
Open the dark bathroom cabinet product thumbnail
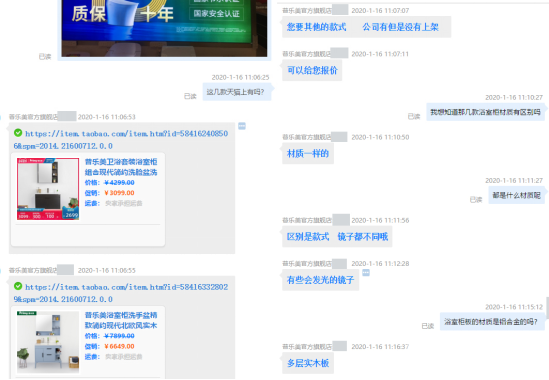click(x=48, y=189)
